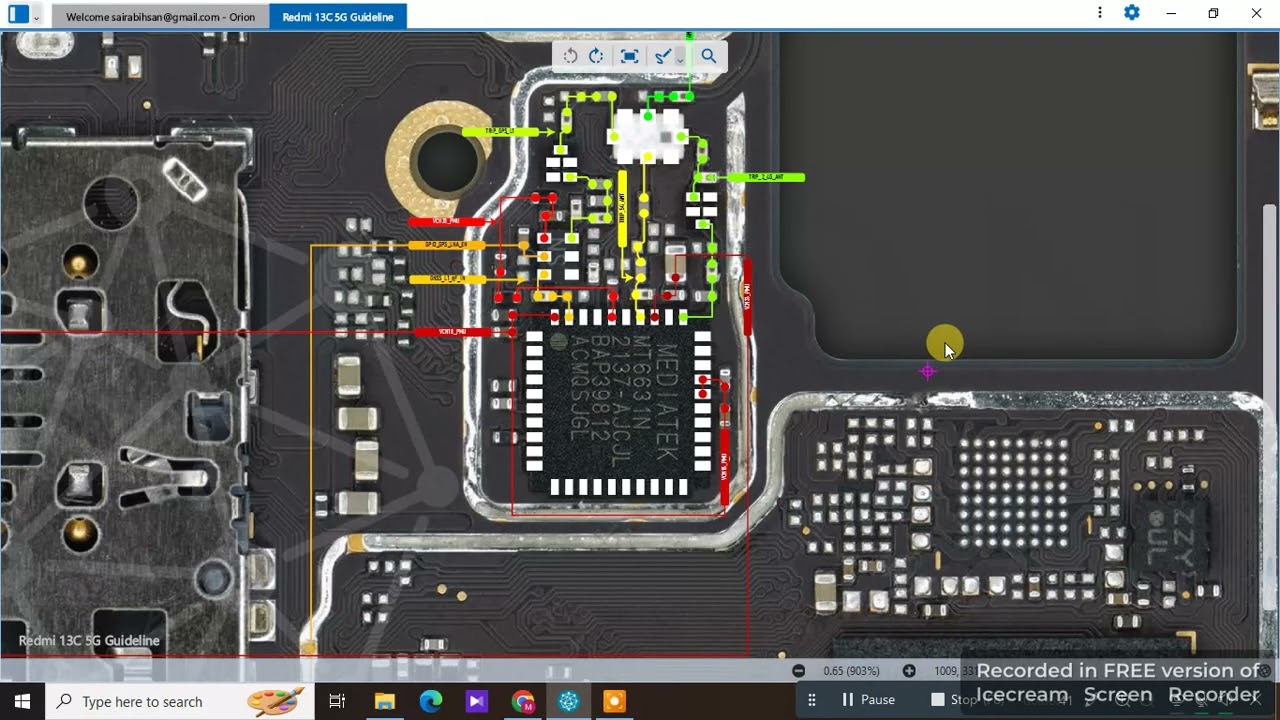Pause the screen recording
This screenshot has width=1280, height=720.
pos(867,700)
